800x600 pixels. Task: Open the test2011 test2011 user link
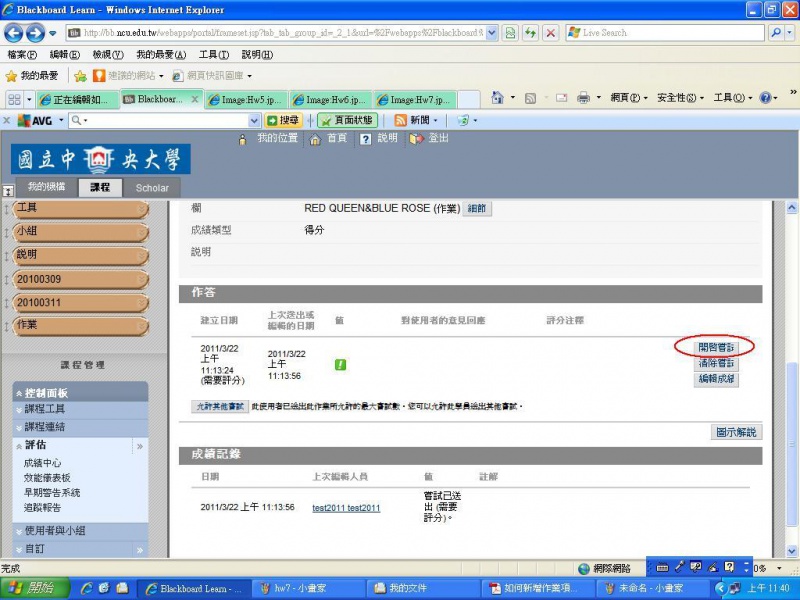pyautogui.click(x=346, y=508)
